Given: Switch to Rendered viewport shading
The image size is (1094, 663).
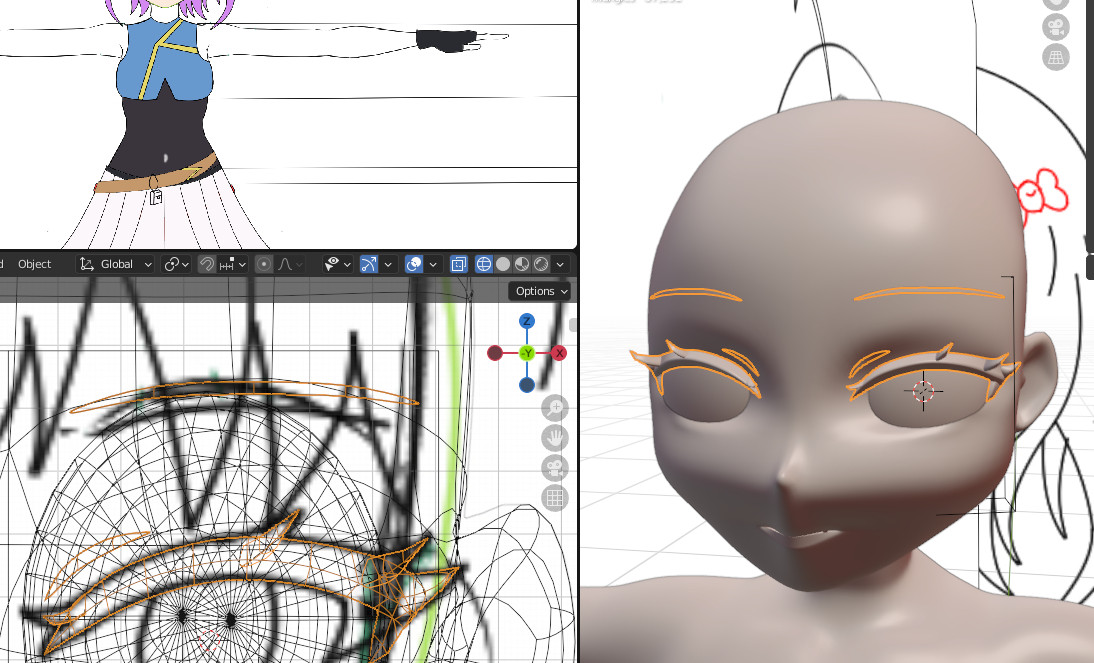Looking at the screenshot, I should pos(541,264).
